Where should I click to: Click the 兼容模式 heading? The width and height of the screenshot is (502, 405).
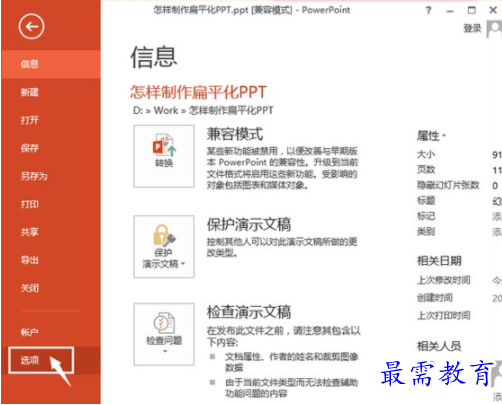[x=235, y=134]
